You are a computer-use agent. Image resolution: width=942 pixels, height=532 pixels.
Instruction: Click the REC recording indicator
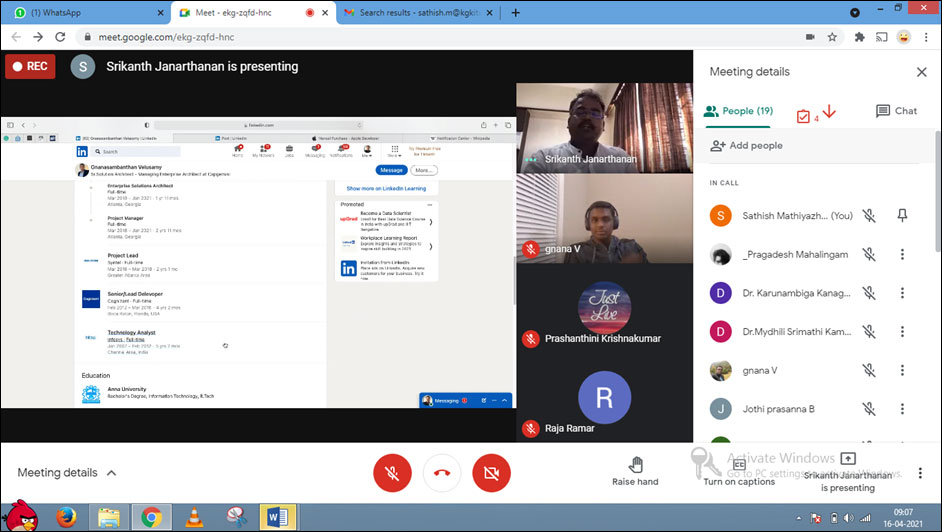(30, 67)
